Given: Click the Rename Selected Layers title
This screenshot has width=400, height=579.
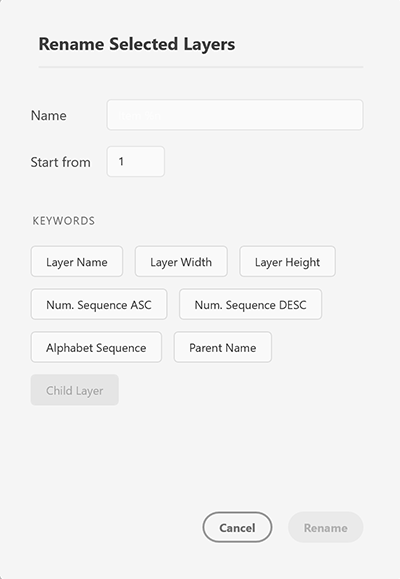Looking at the screenshot, I should (x=137, y=44).
